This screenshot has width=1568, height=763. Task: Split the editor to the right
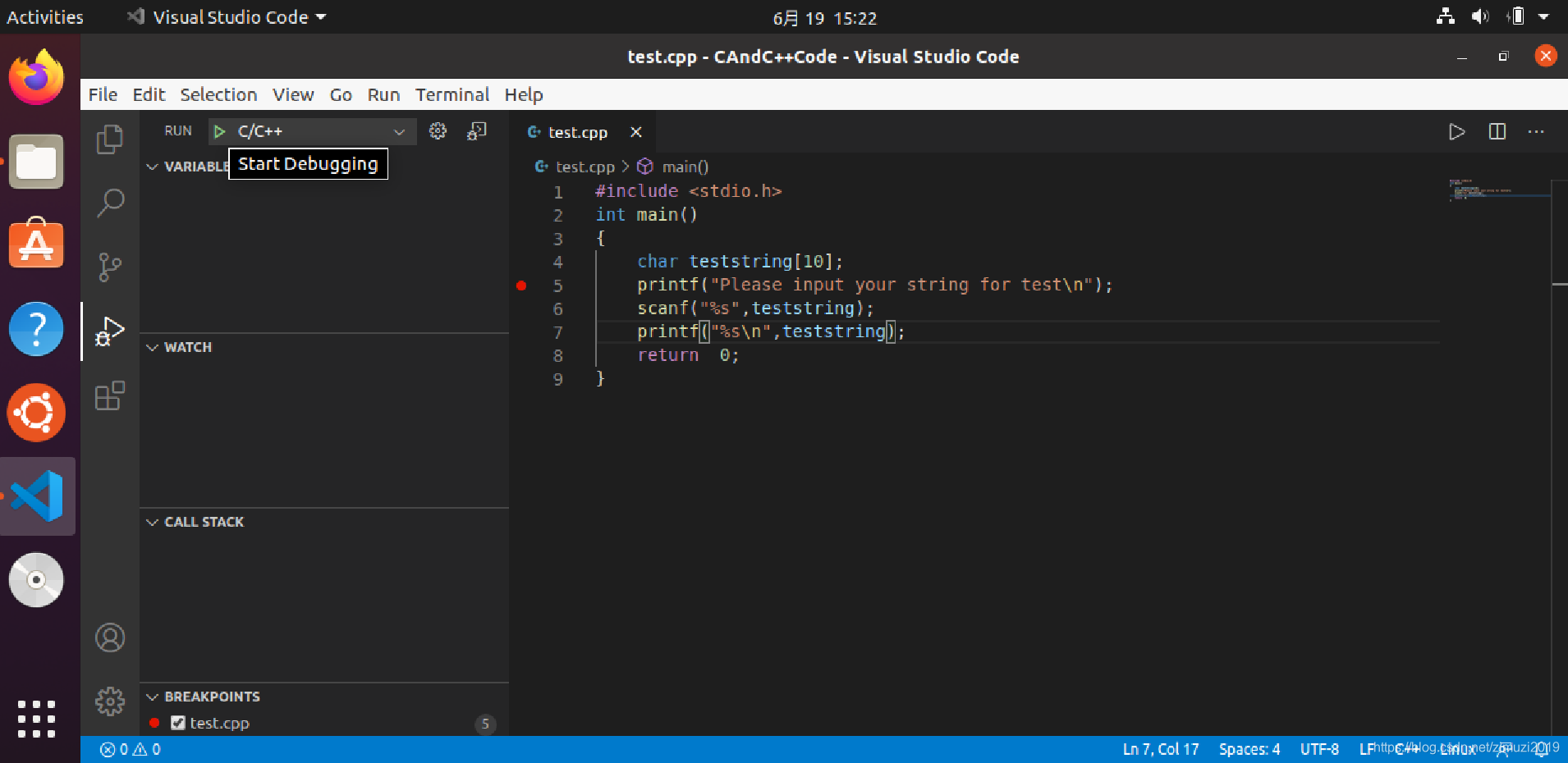point(1497,132)
